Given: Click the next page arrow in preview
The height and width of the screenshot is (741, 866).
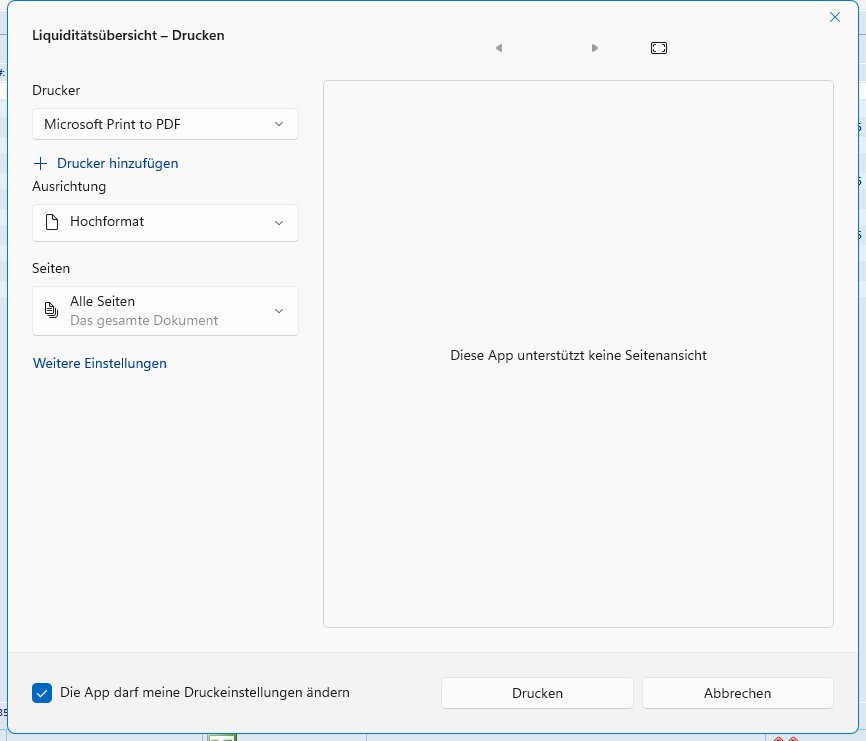Looking at the screenshot, I should 595,48.
